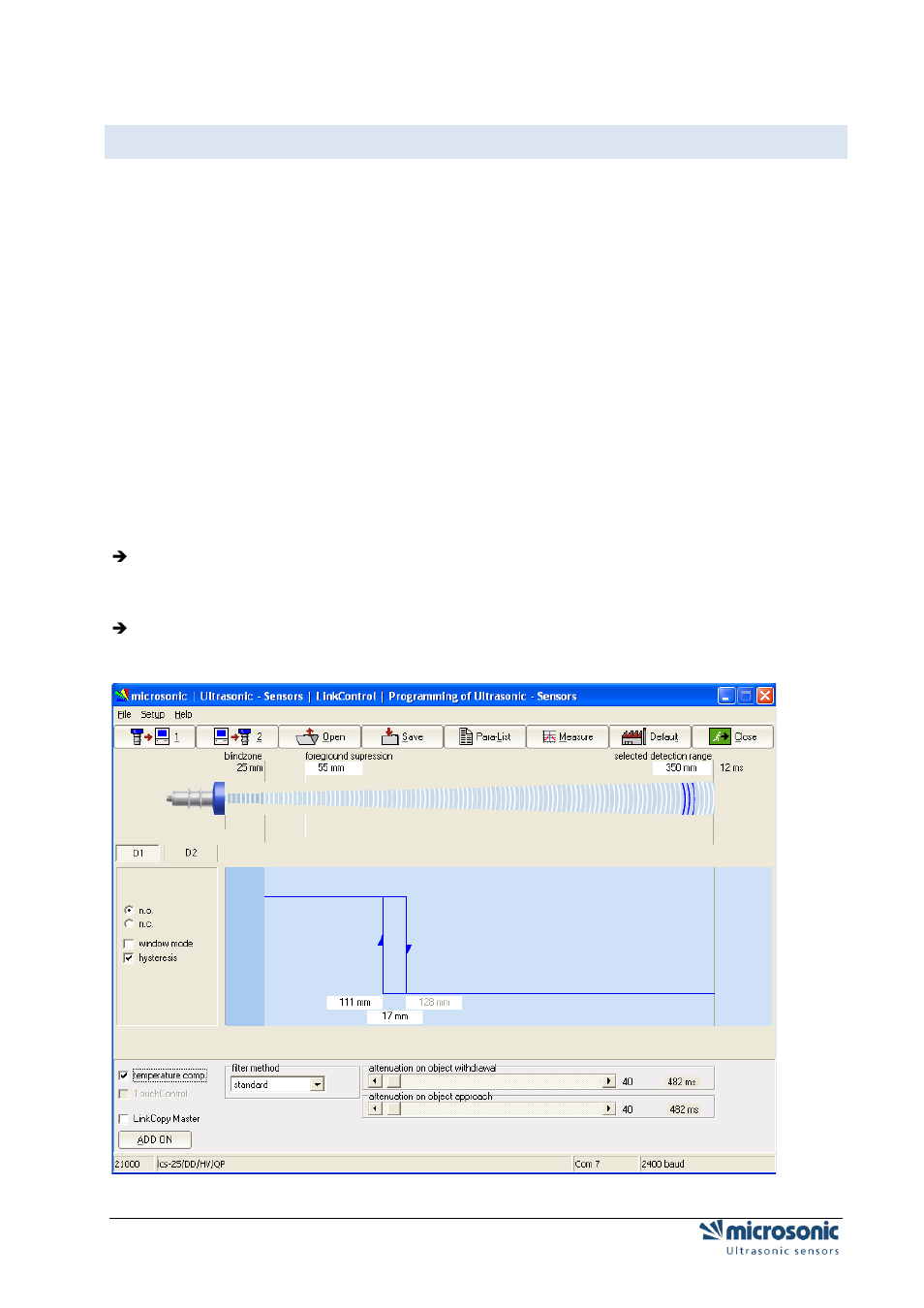Viewport: 924px width, 1308px height.
Task: Click left arrow of withdrawal attenuation slider
Action: [x=375, y=1081]
